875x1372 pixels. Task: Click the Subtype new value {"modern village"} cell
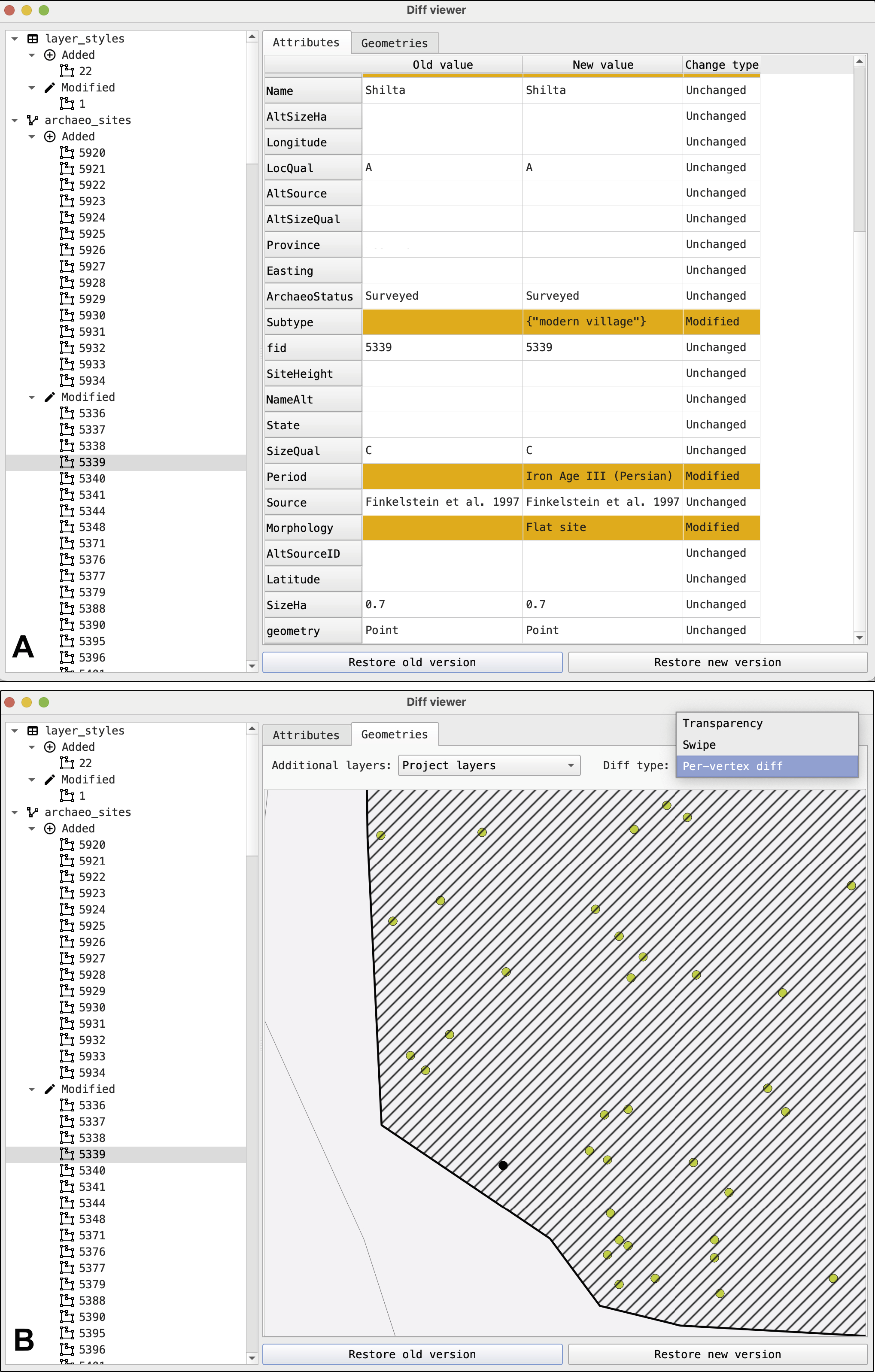[602, 322]
